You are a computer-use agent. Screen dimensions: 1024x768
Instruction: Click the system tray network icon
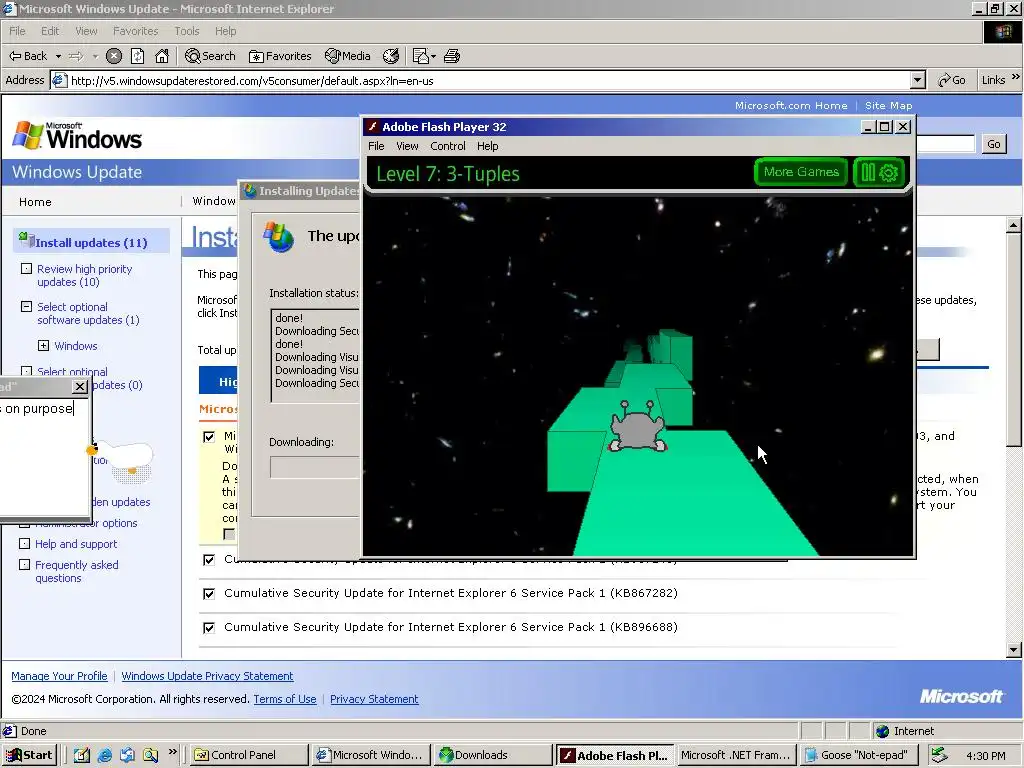(939, 755)
